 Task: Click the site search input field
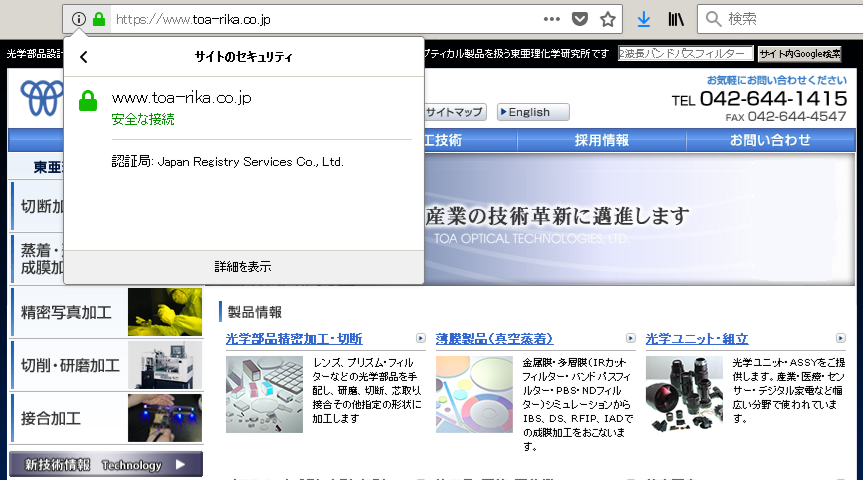point(685,53)
